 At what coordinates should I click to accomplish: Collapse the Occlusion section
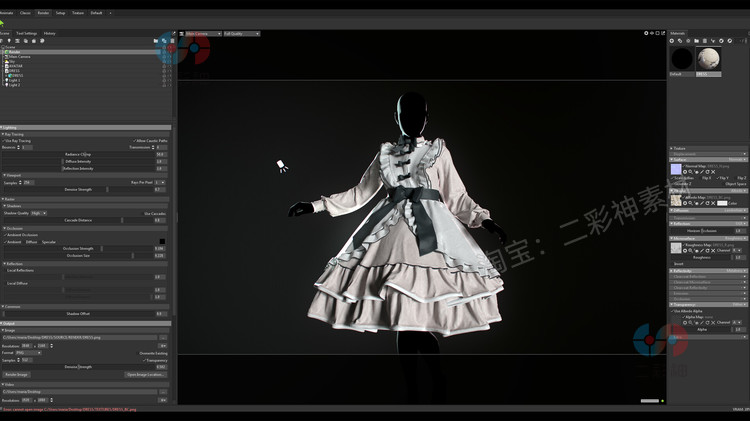85,229
